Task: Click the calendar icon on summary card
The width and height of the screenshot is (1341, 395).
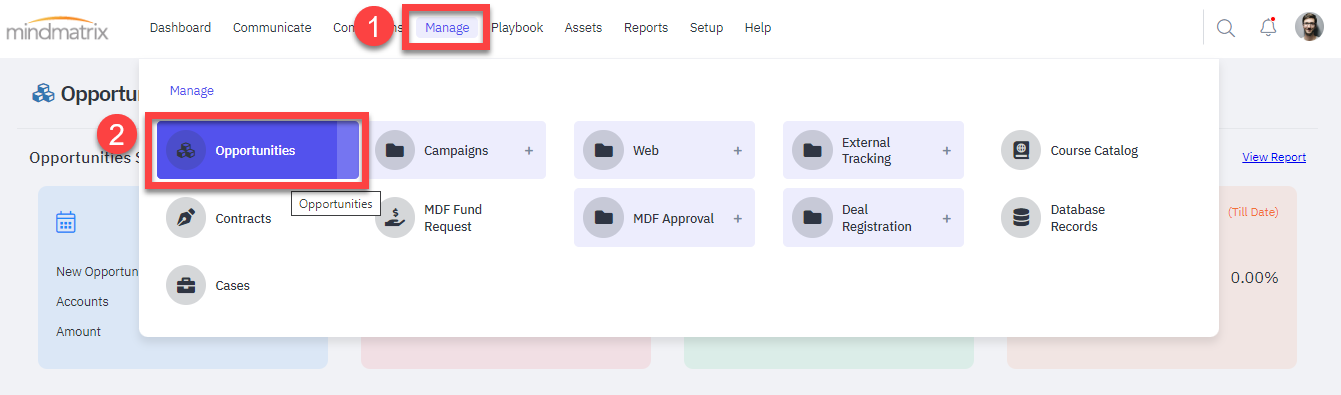Action: coord(66,222)
